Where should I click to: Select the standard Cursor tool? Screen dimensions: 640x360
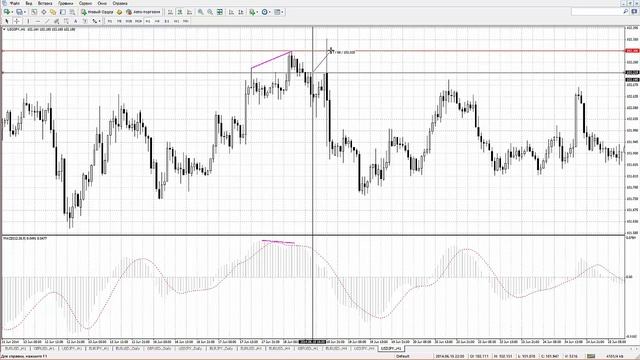pos(7,21)
